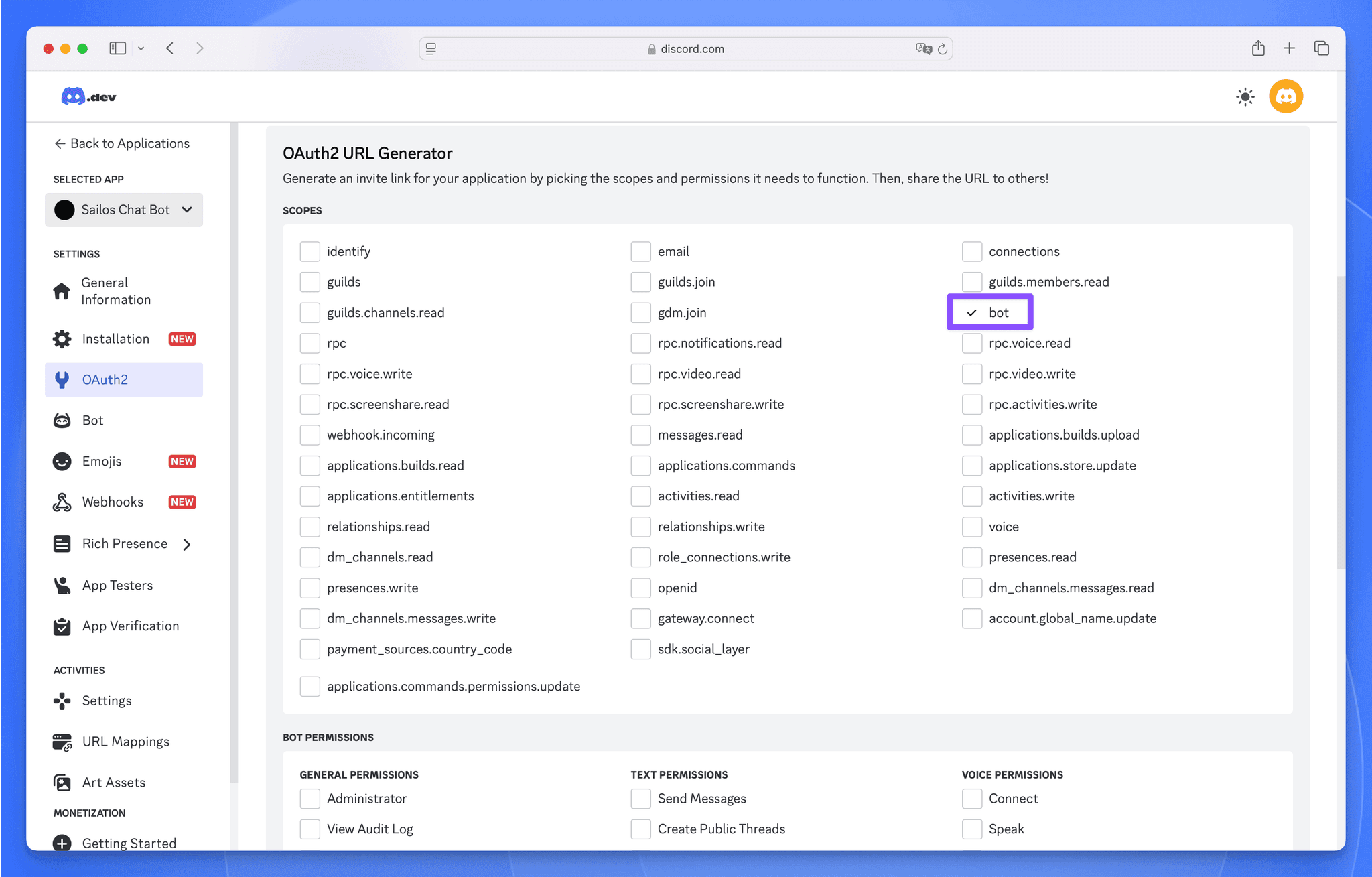Open the URL Mappings page
The image size is (1372, 877).
point(125,741)
